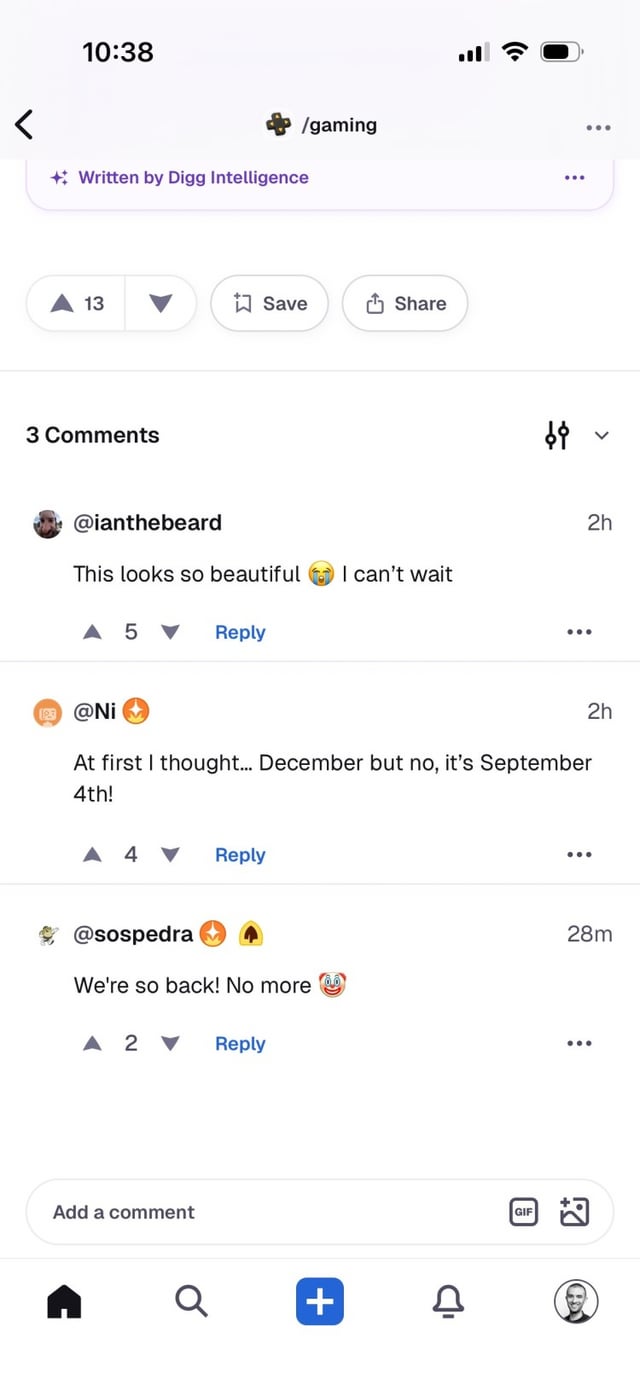This screenshot has width=640, height=1390.
Task: Save this post
Action: (x=269, y=303)
